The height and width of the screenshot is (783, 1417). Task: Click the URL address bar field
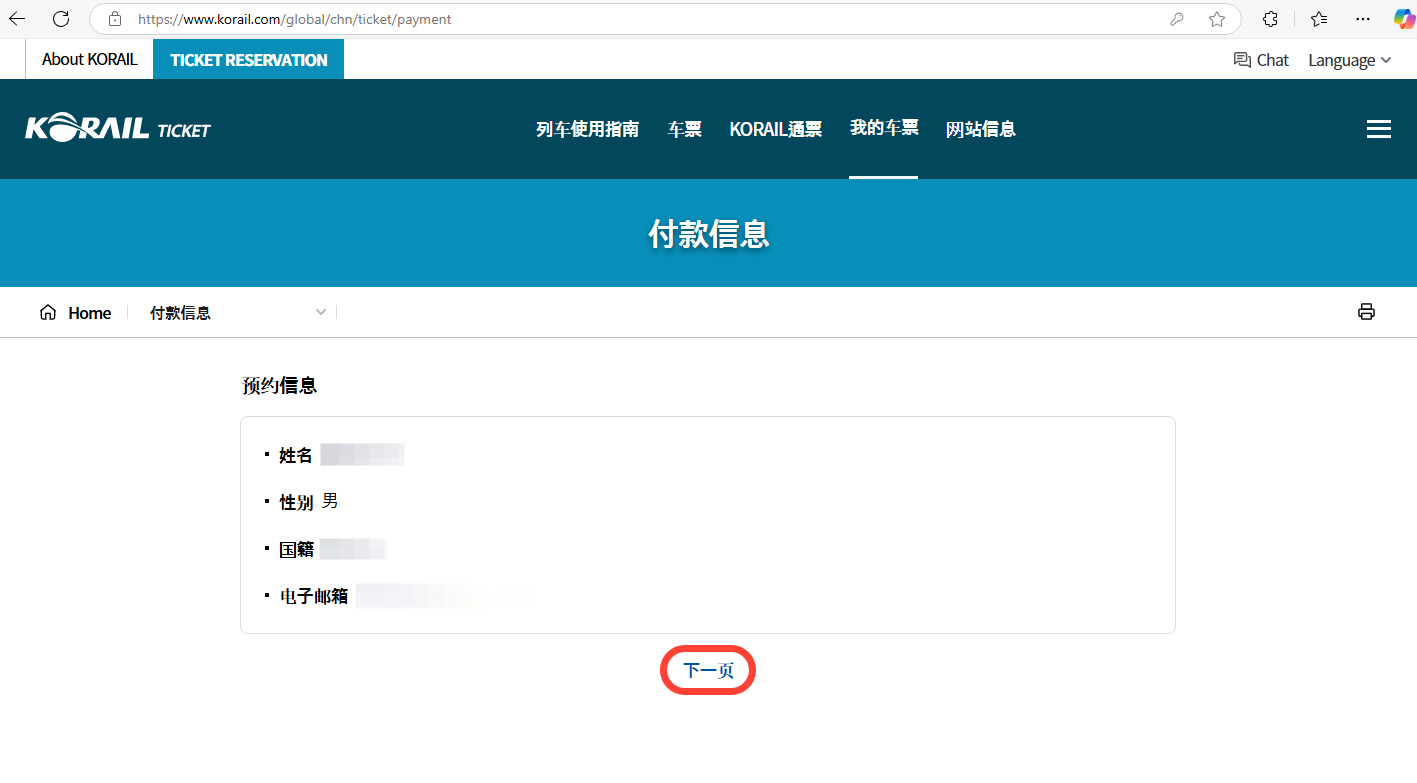[x=640, y=19]
